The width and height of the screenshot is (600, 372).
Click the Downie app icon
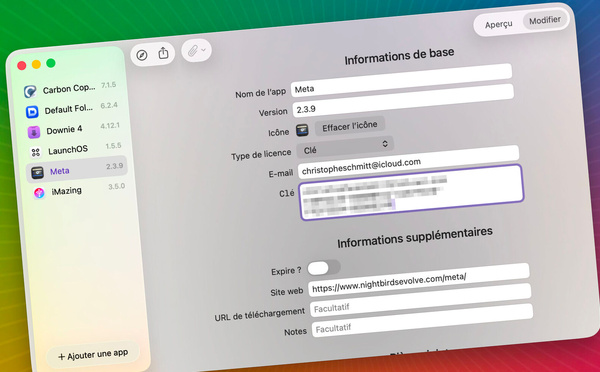[x=34, y=132]
